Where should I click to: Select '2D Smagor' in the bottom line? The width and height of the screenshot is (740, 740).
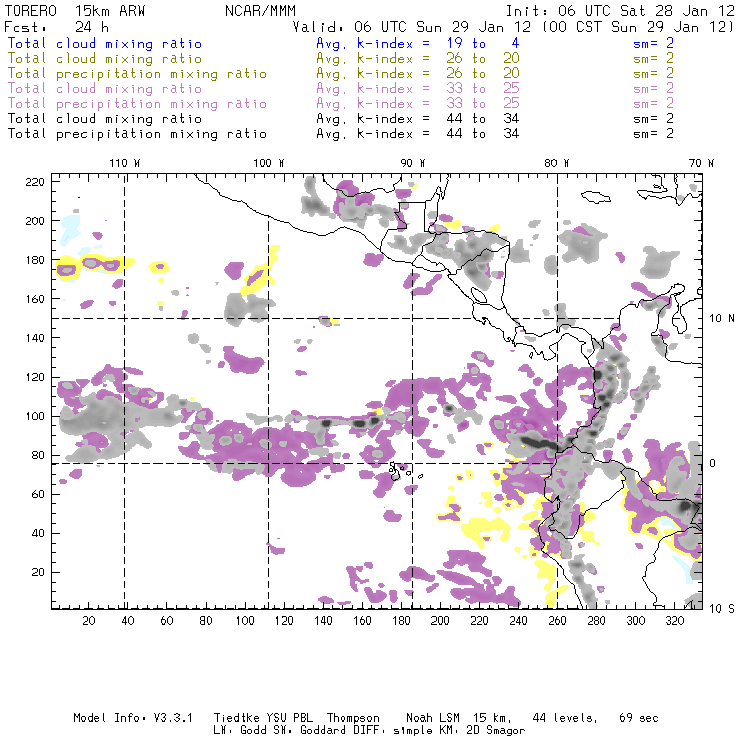[x=496, y=731]
